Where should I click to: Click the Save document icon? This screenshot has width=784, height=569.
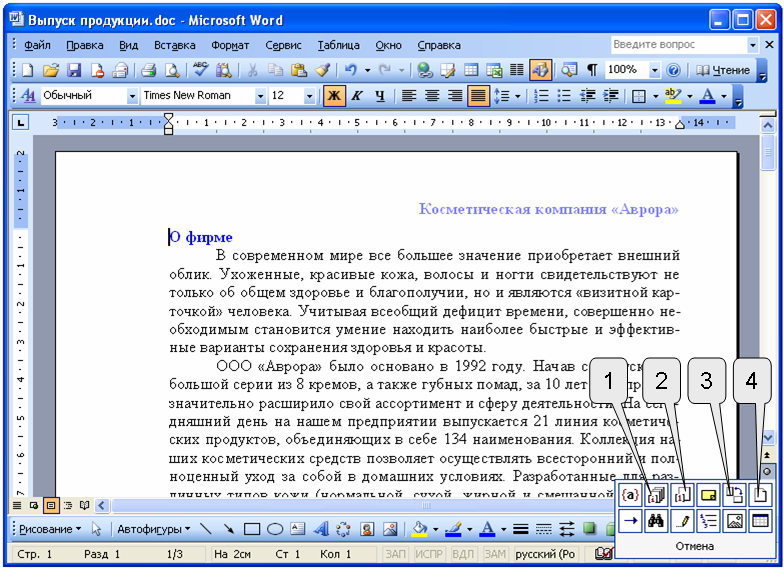pyautogui.click(x=73, y=70)
